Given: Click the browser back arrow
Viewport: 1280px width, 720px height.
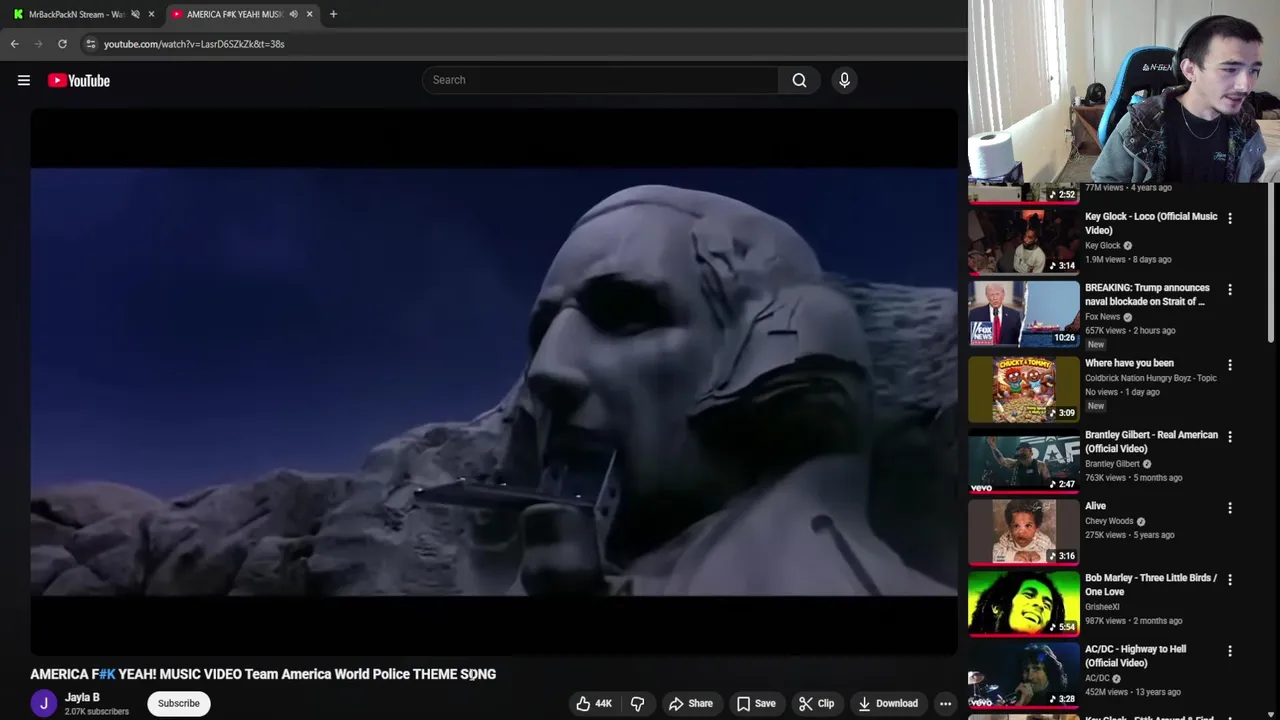Looking at the screenshot, I should pos(15,44).
